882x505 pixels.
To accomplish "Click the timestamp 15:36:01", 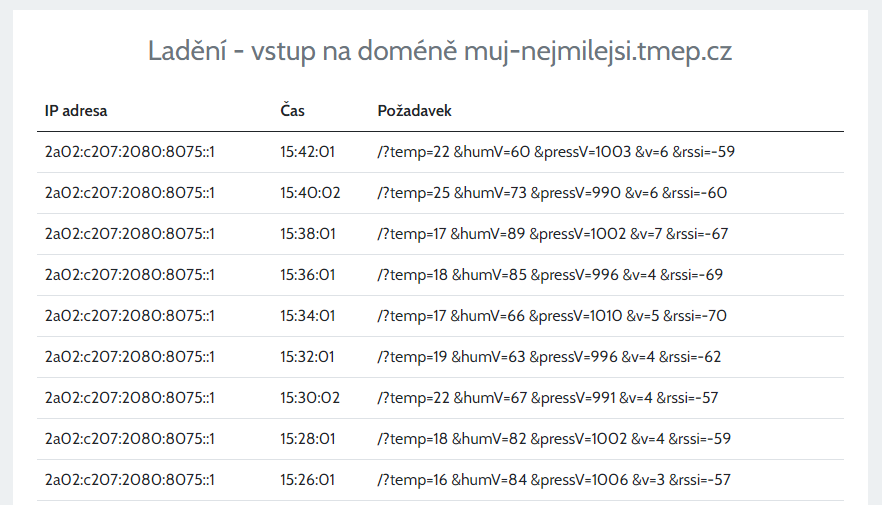I will point(308,275).
